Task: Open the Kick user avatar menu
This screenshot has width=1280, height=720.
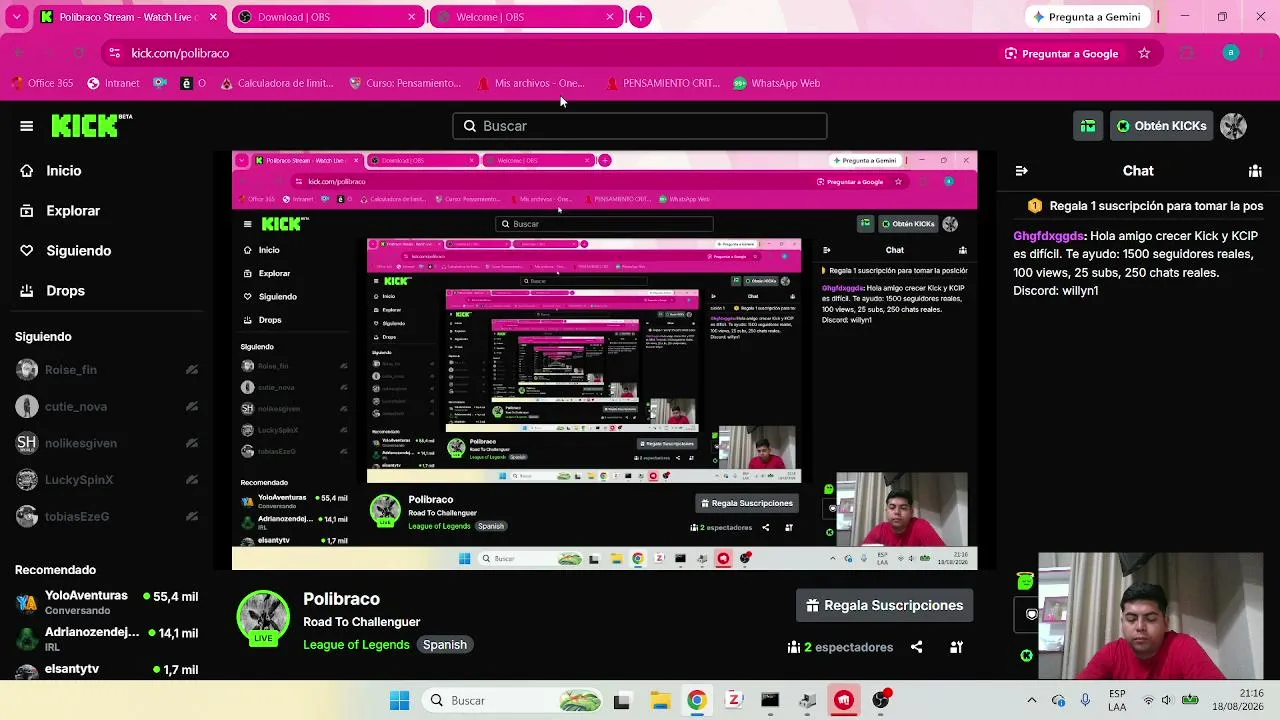Action: 1233,126
